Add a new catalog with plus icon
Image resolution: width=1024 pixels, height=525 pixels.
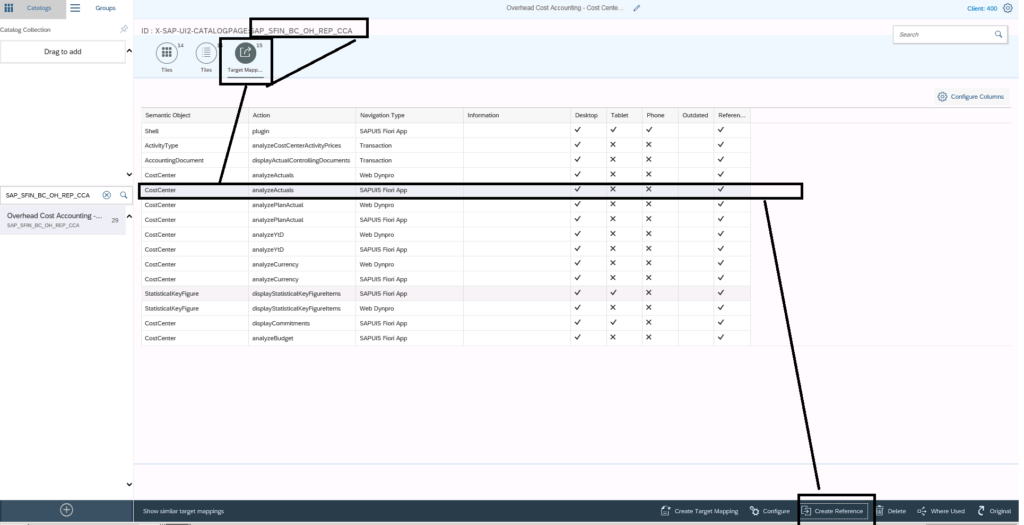[x=66, y=511]
